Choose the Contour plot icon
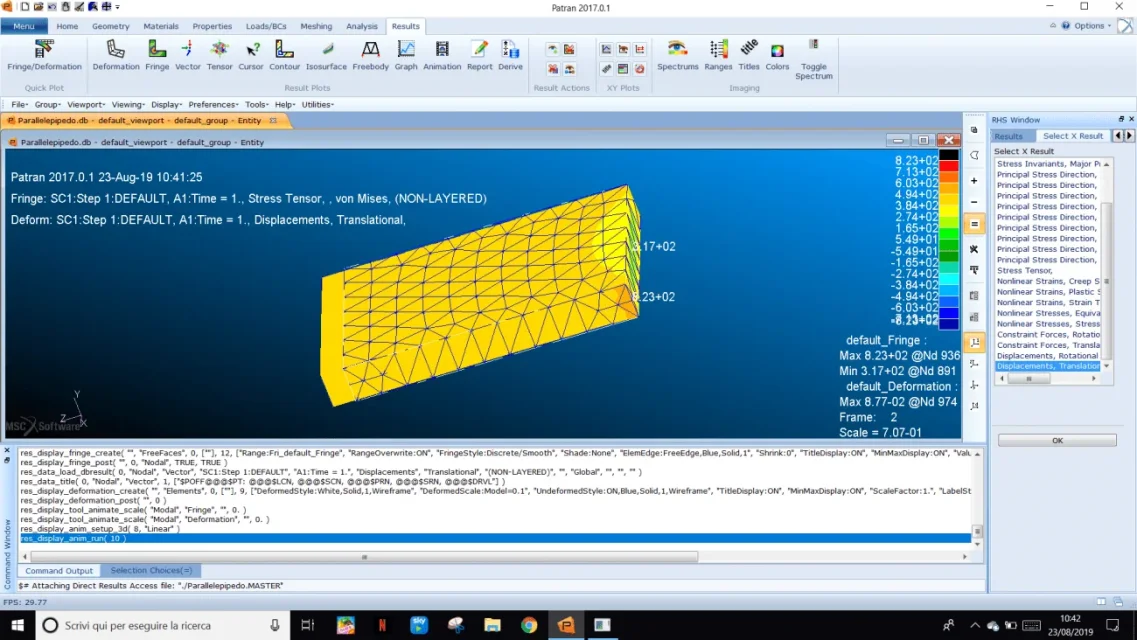 tap(284, 55)
